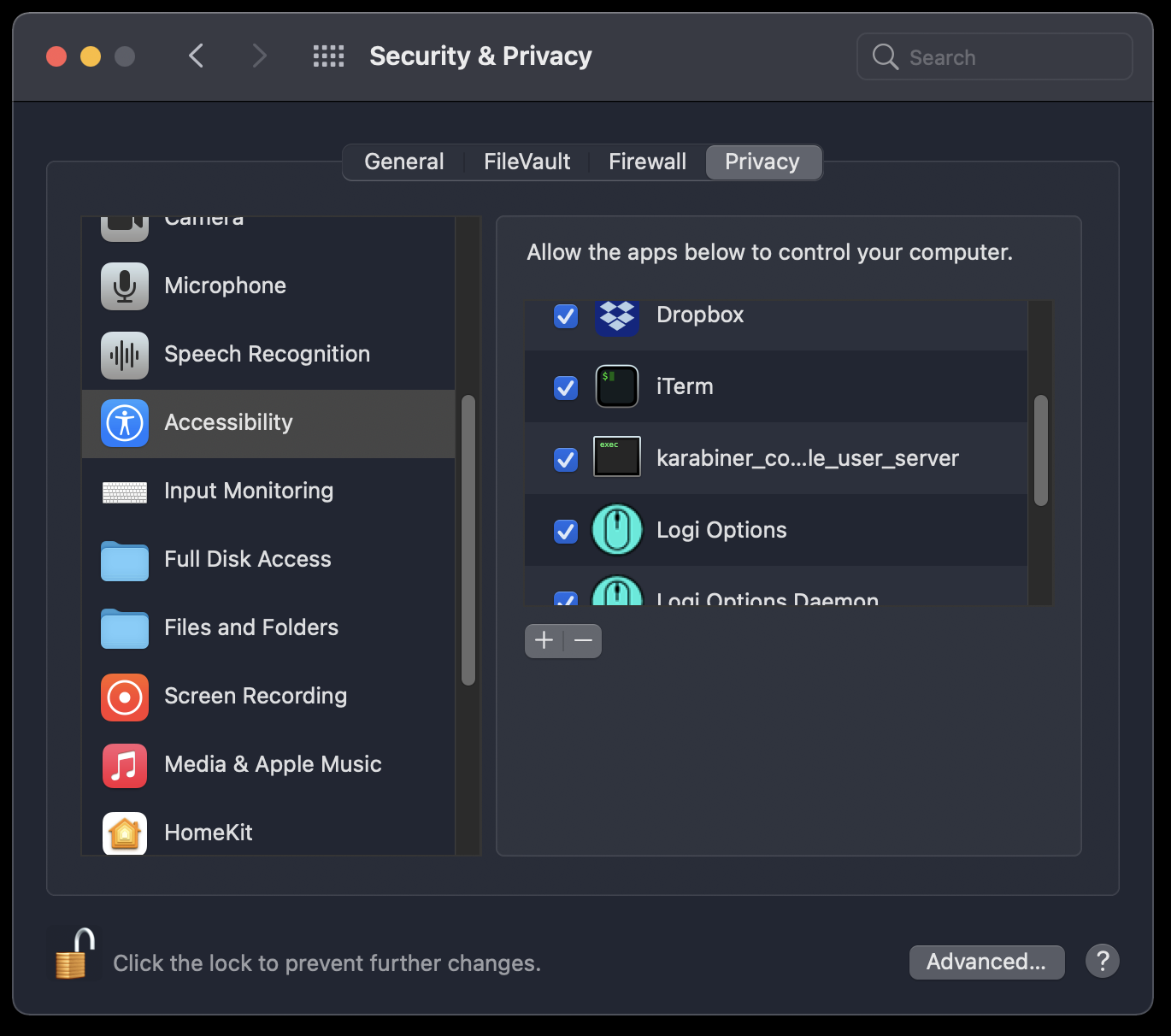The image size is (1171, 1036).
Task: Click the Speech Recognition waveform icon
Action: point(124,356)
